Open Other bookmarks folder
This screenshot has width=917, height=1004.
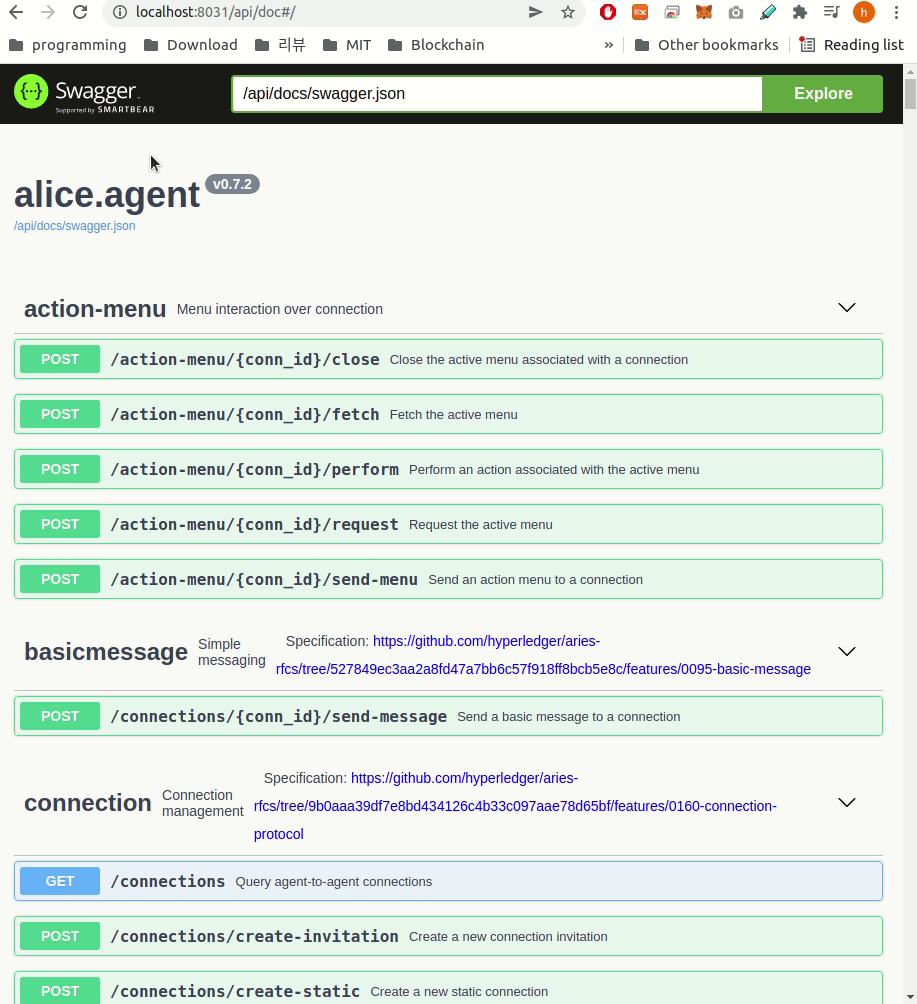706,45
